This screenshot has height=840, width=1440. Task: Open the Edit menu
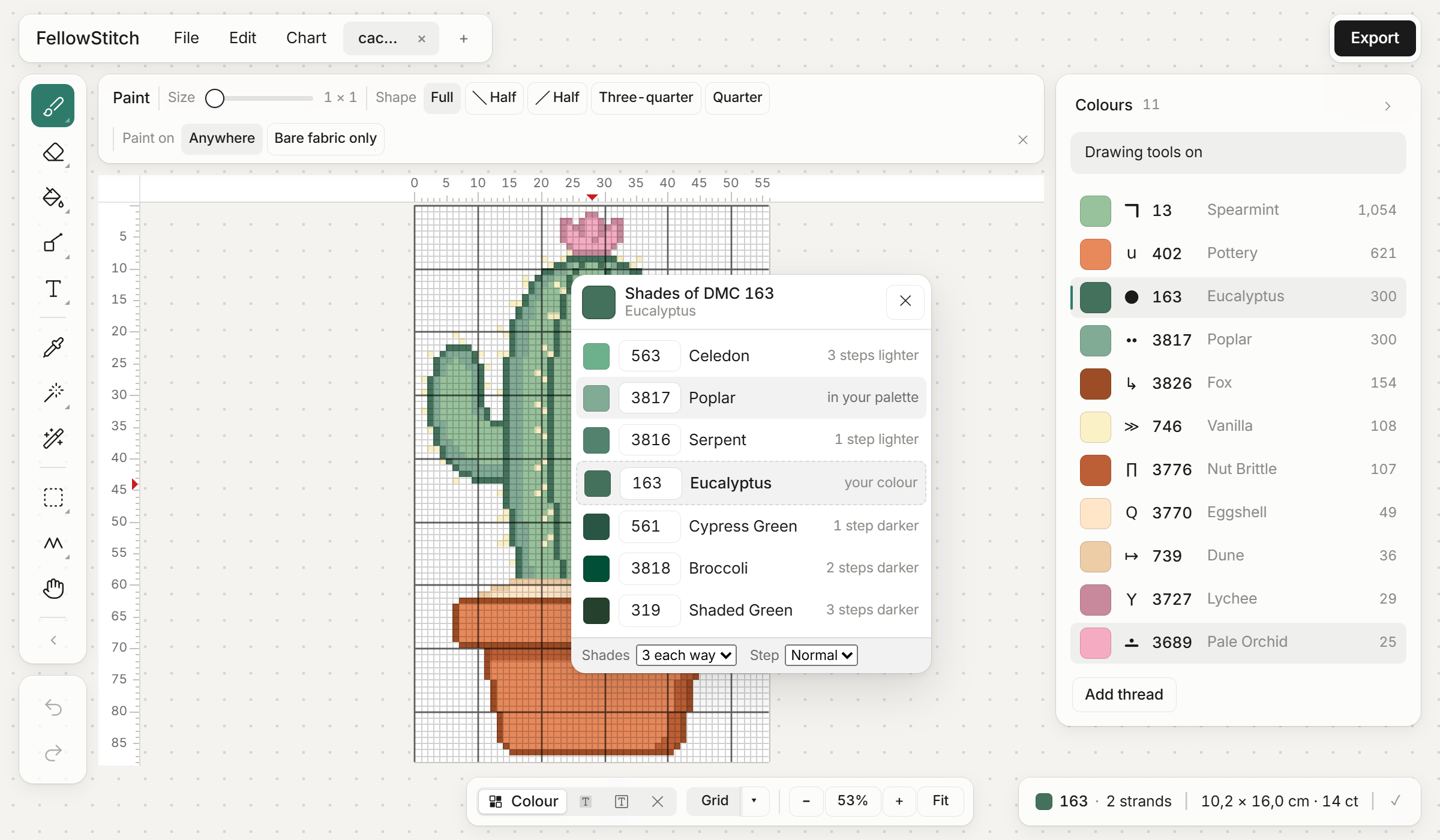click(x=242, y=38)
